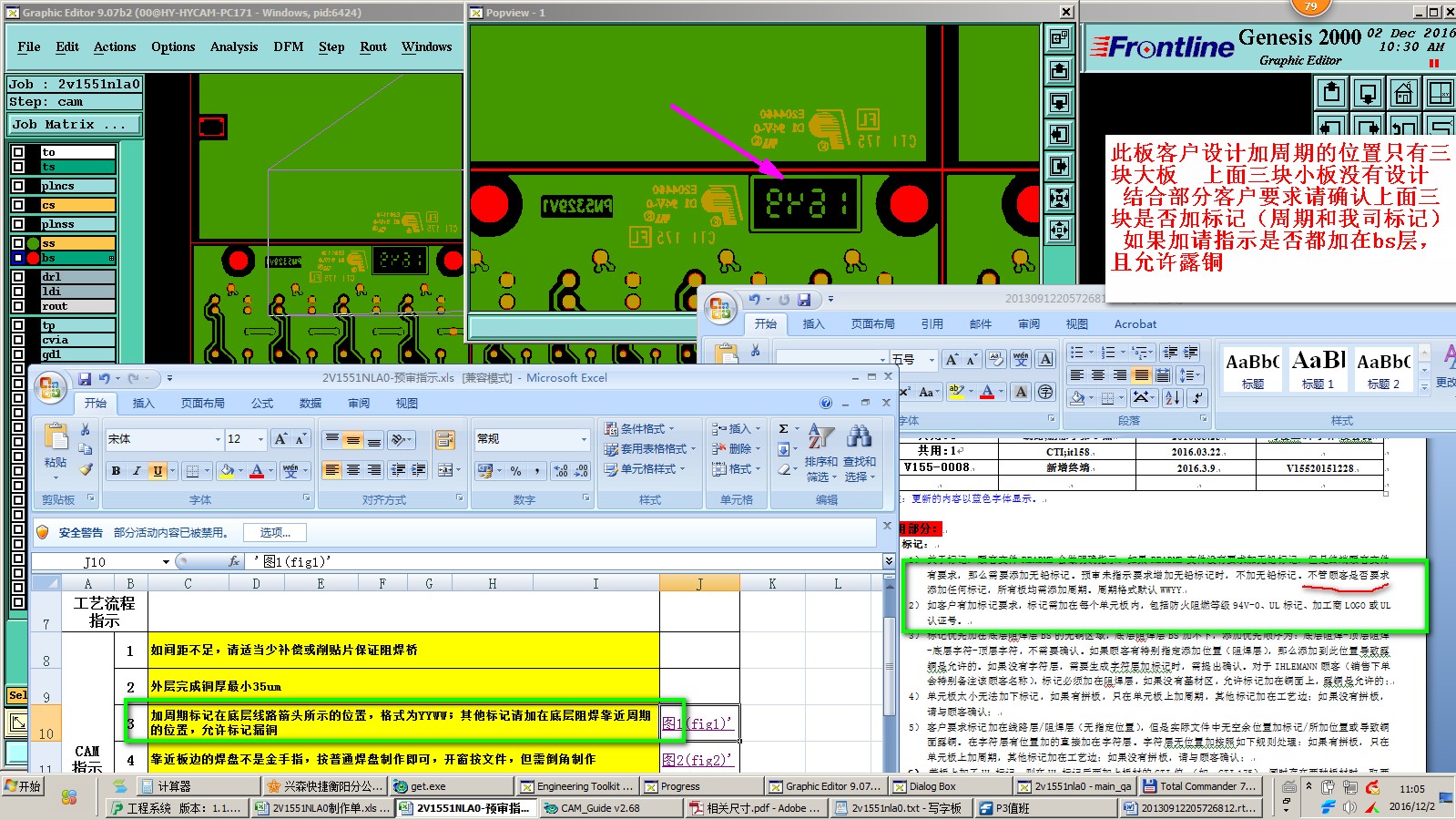The height and width of the screenshot is (820, 1456).
Task: Toggle the 'plncs' layer checkbox
Action: coord(18,186)
